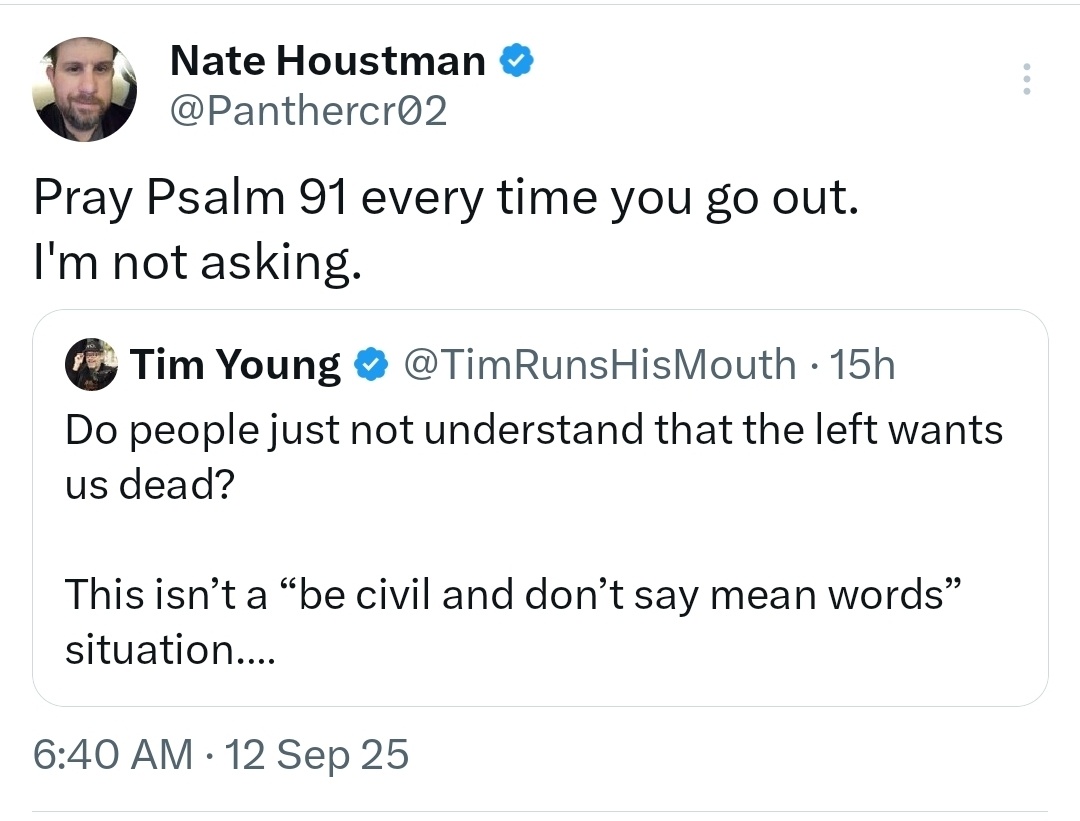This screenshot has width=1080, height=821.
Task: Click the 6:40 AM posting time
Action: [113, 754]
